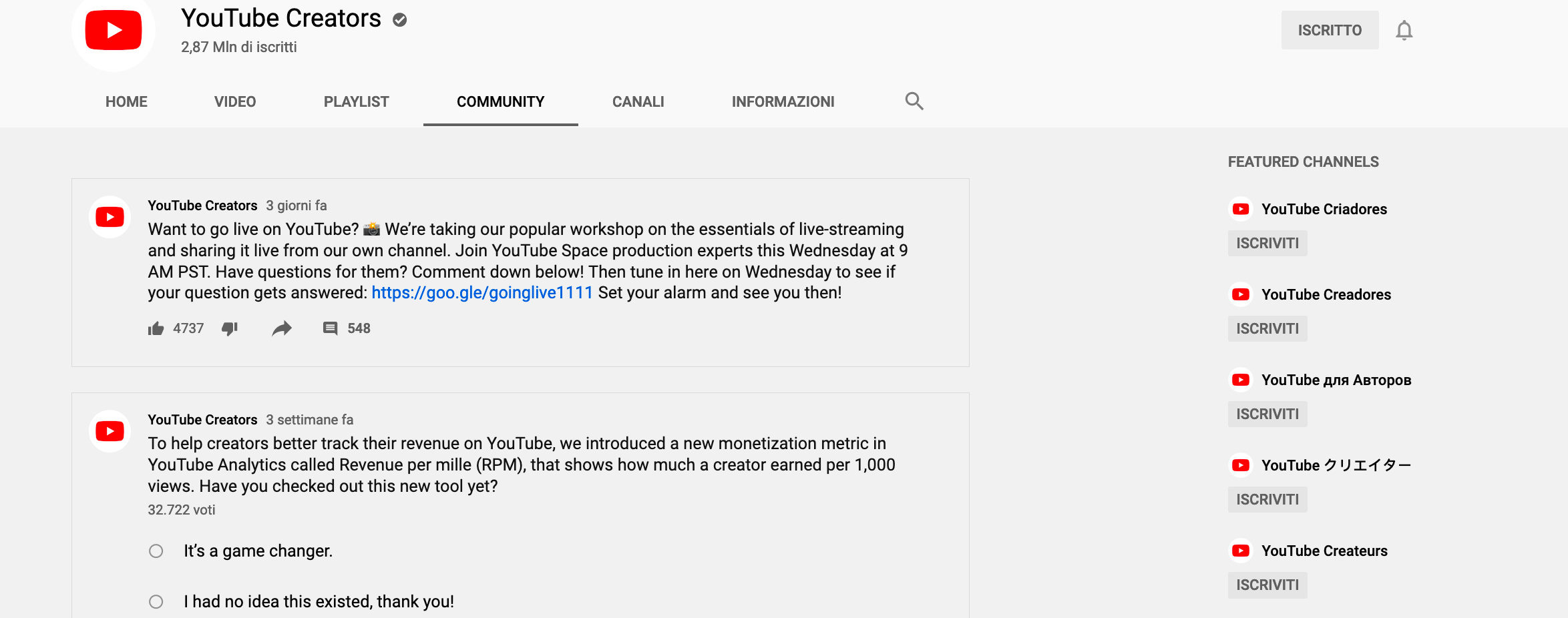Click the YouTube クリエイター channel name
The image size is (1568, 618).
tap(1336, 465)
